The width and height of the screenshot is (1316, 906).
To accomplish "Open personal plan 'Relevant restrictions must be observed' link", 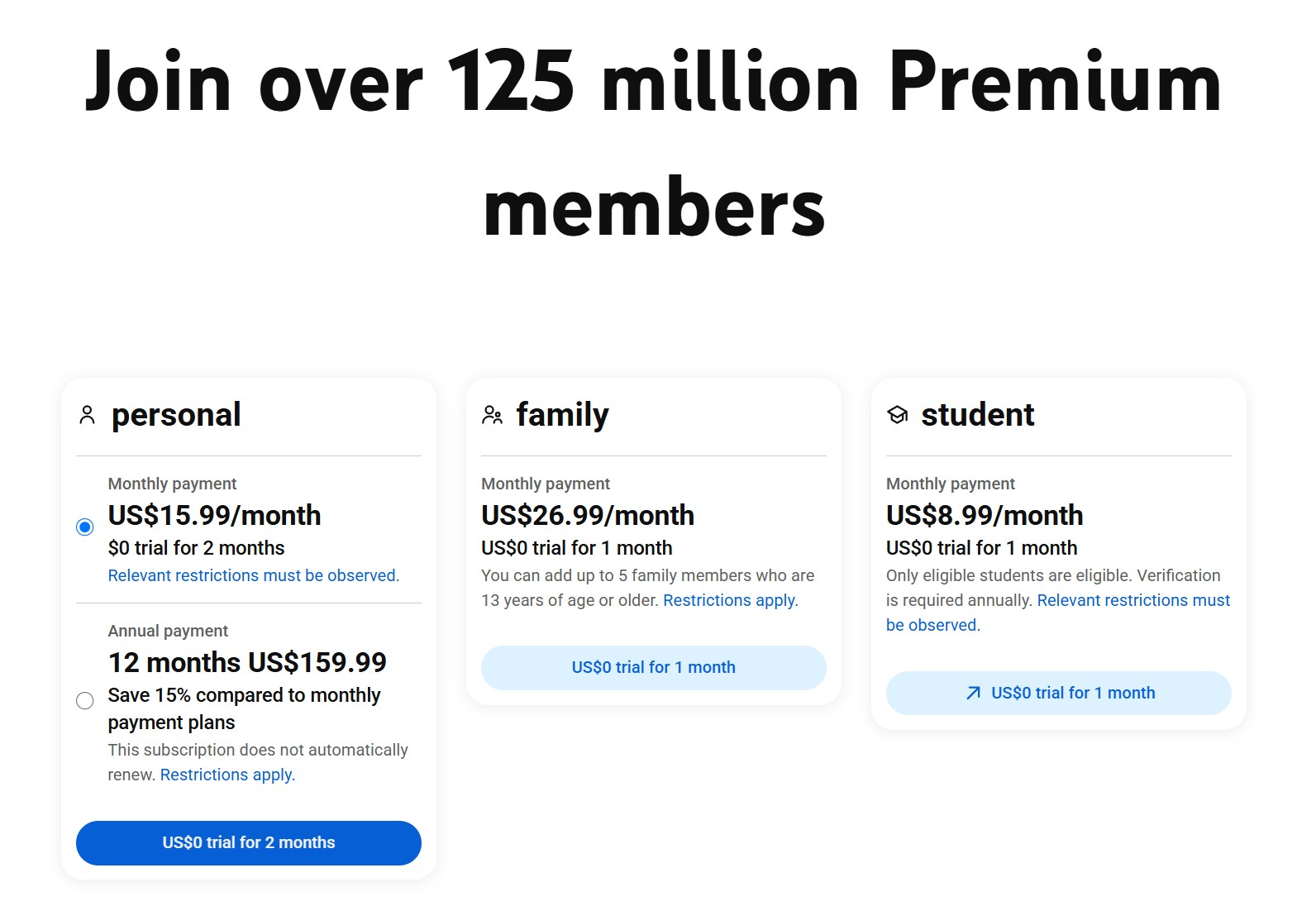I will pyautogui.click(x=254, y=575).
